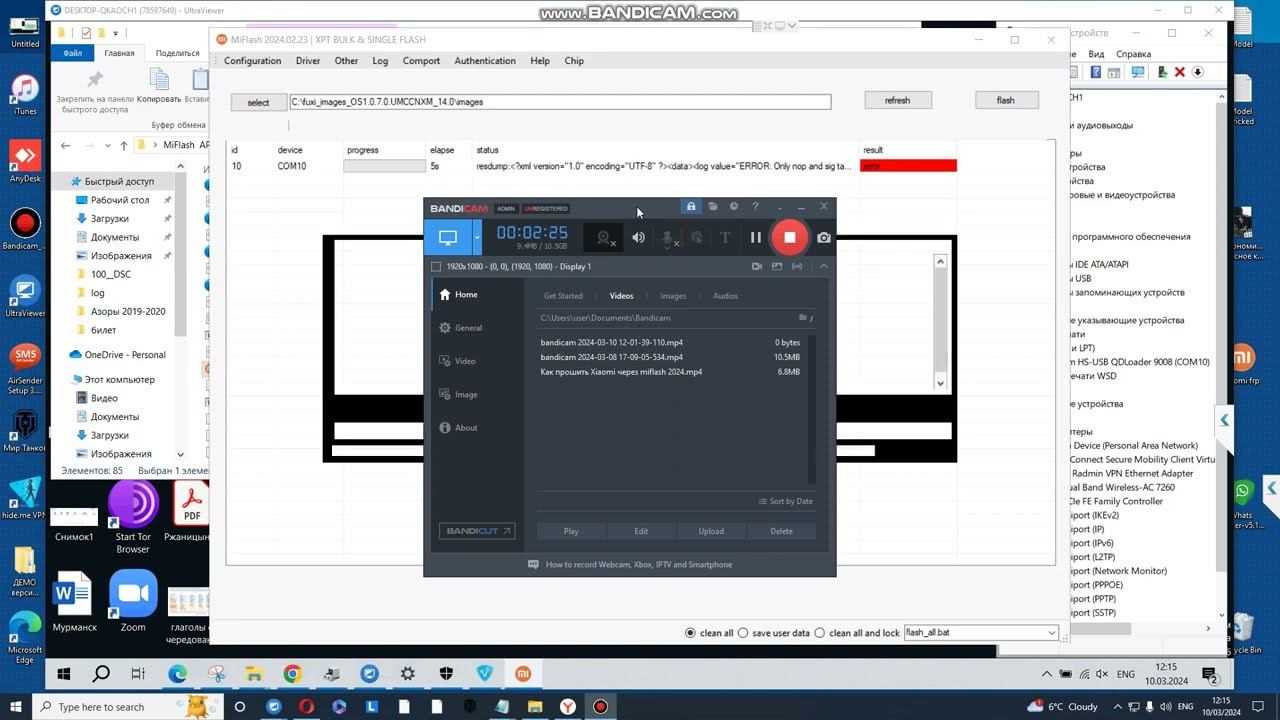Open Driver menu in MiFlash
This screenshot has width=1280, height=720.
pos(308,61)
